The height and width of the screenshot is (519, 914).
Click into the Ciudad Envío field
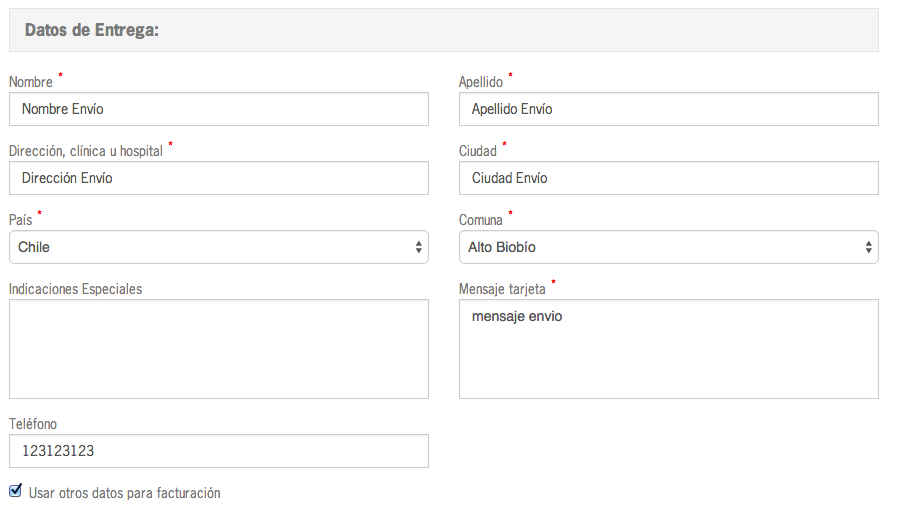click(668, 178)
